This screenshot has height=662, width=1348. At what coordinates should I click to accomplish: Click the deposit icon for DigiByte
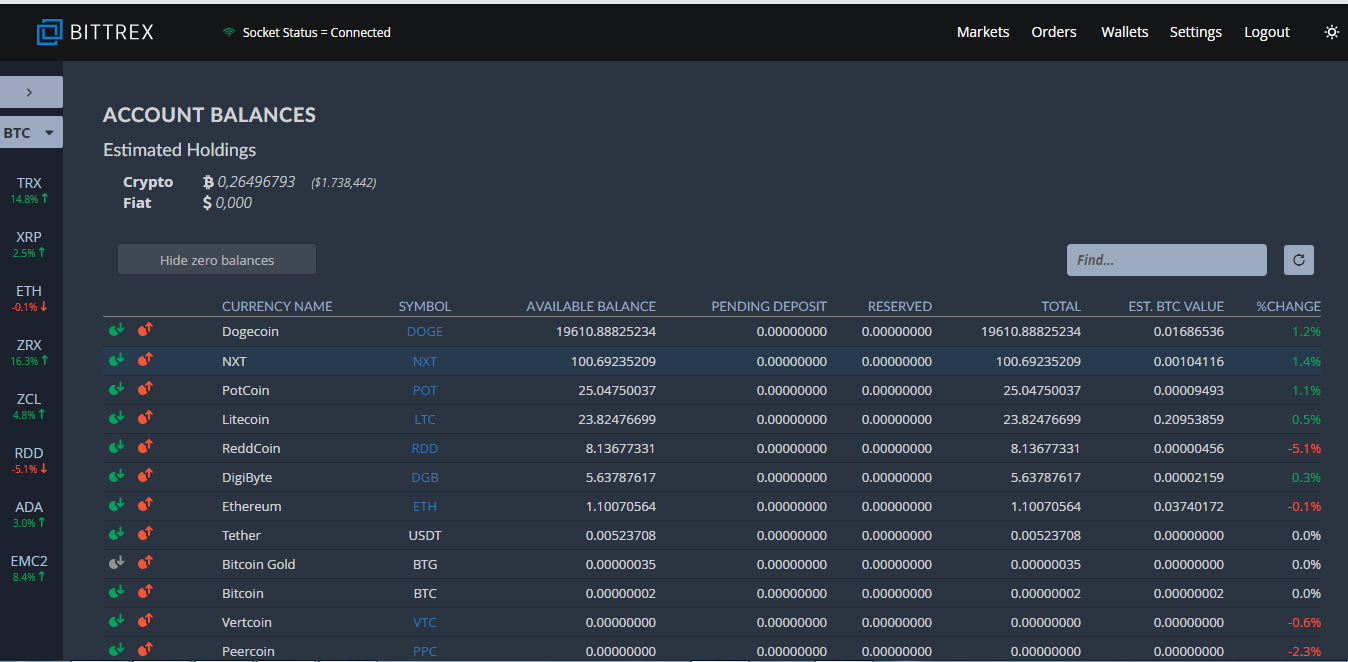(117, 475)
